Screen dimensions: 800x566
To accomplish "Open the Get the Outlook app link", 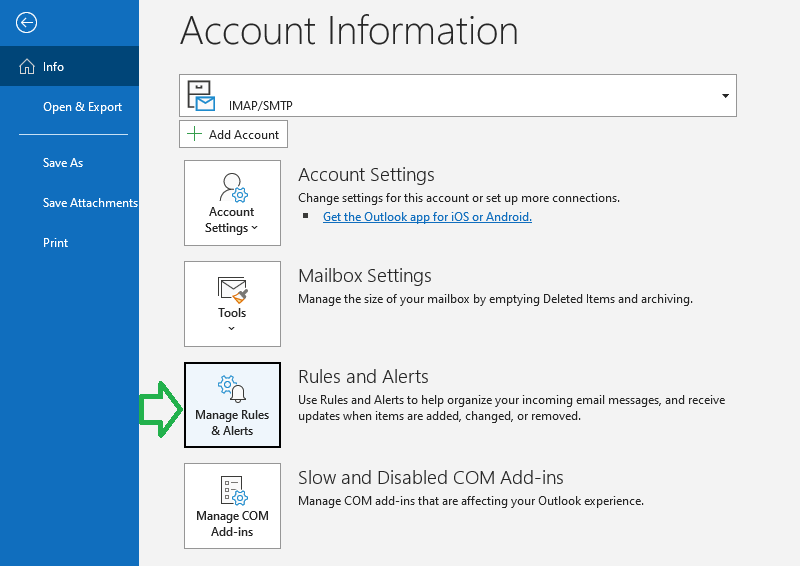I will click(x=427, y=217).
